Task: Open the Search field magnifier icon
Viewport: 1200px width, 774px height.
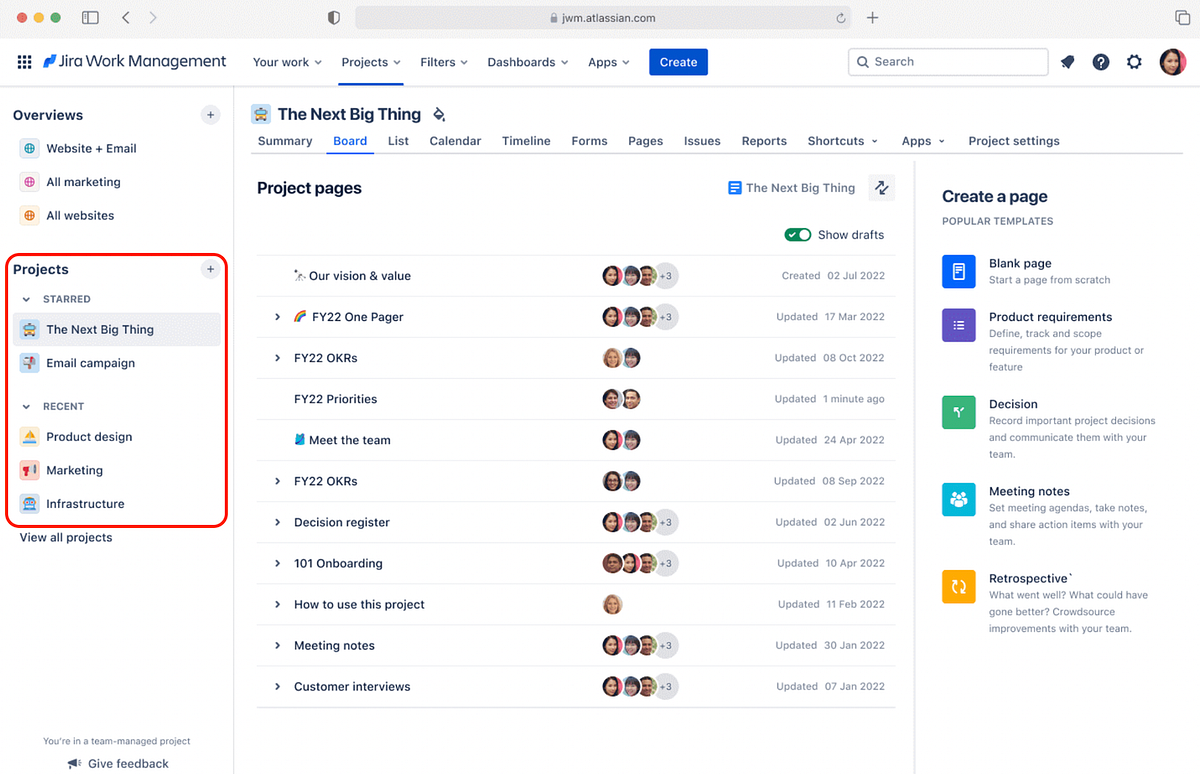Action: click(x=863, y=62)
